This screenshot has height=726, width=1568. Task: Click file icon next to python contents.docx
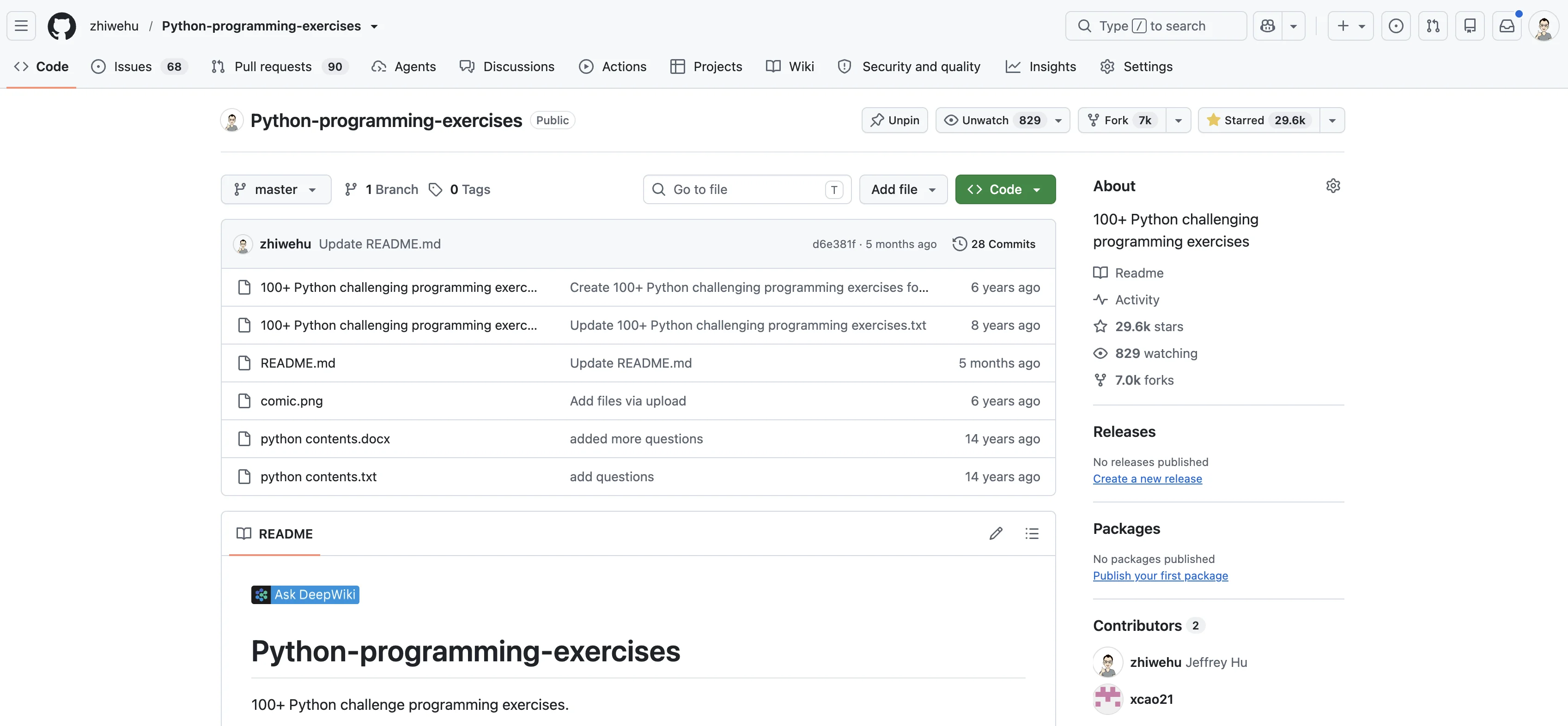[x=244, y=439]
